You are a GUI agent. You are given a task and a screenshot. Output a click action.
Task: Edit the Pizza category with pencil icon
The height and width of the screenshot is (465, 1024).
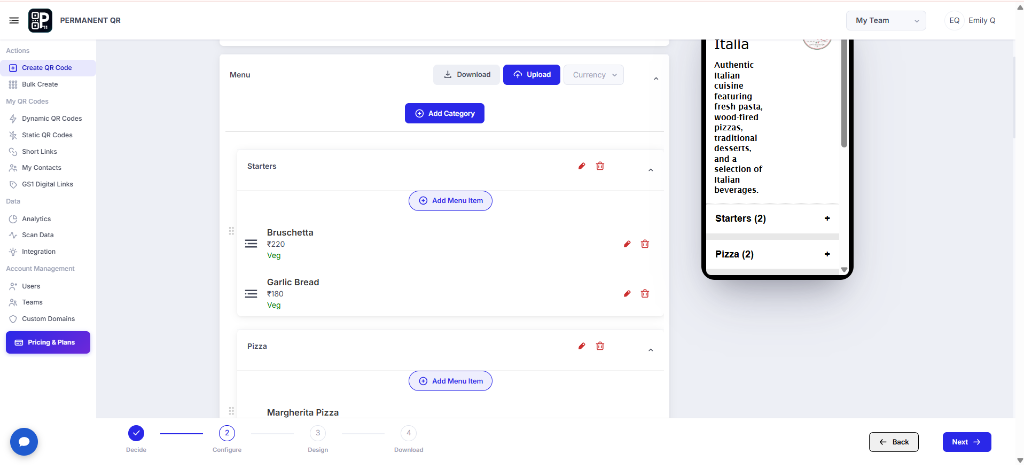[x=582, y=346]
